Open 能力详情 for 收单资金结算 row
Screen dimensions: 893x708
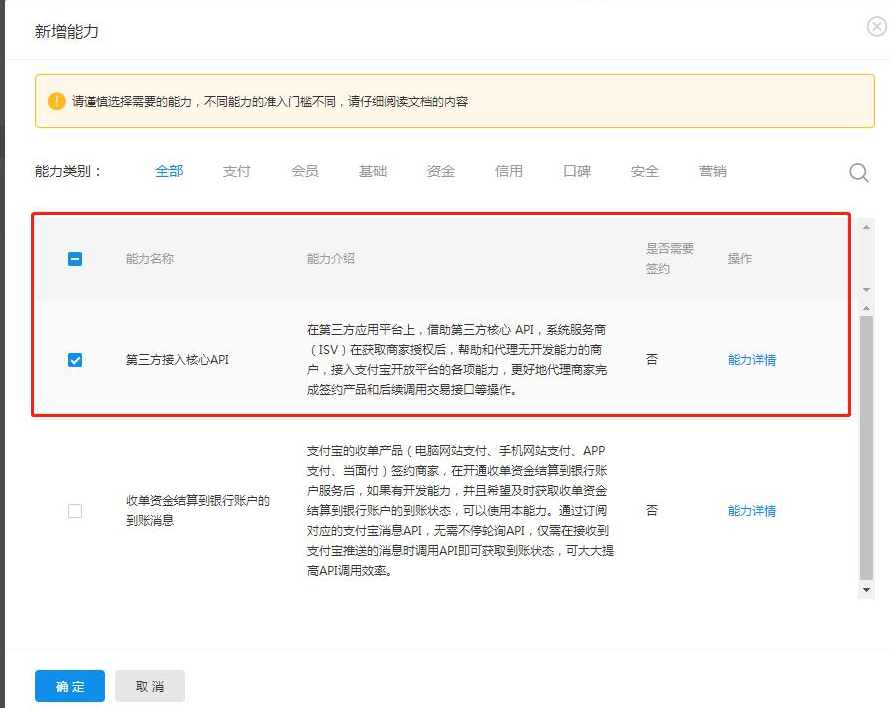click(x=752, y=511)
